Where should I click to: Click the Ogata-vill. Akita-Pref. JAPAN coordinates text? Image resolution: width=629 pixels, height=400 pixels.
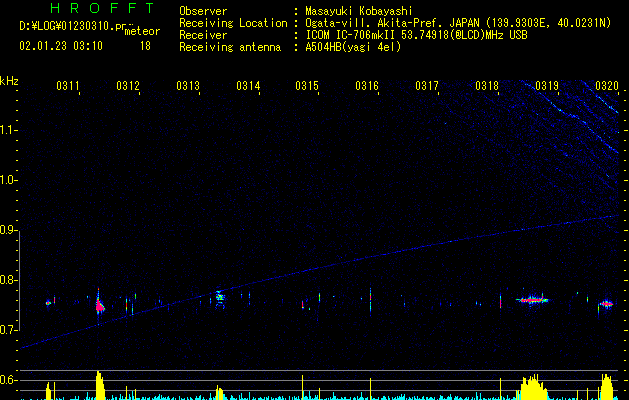click(x=458, y=23)
